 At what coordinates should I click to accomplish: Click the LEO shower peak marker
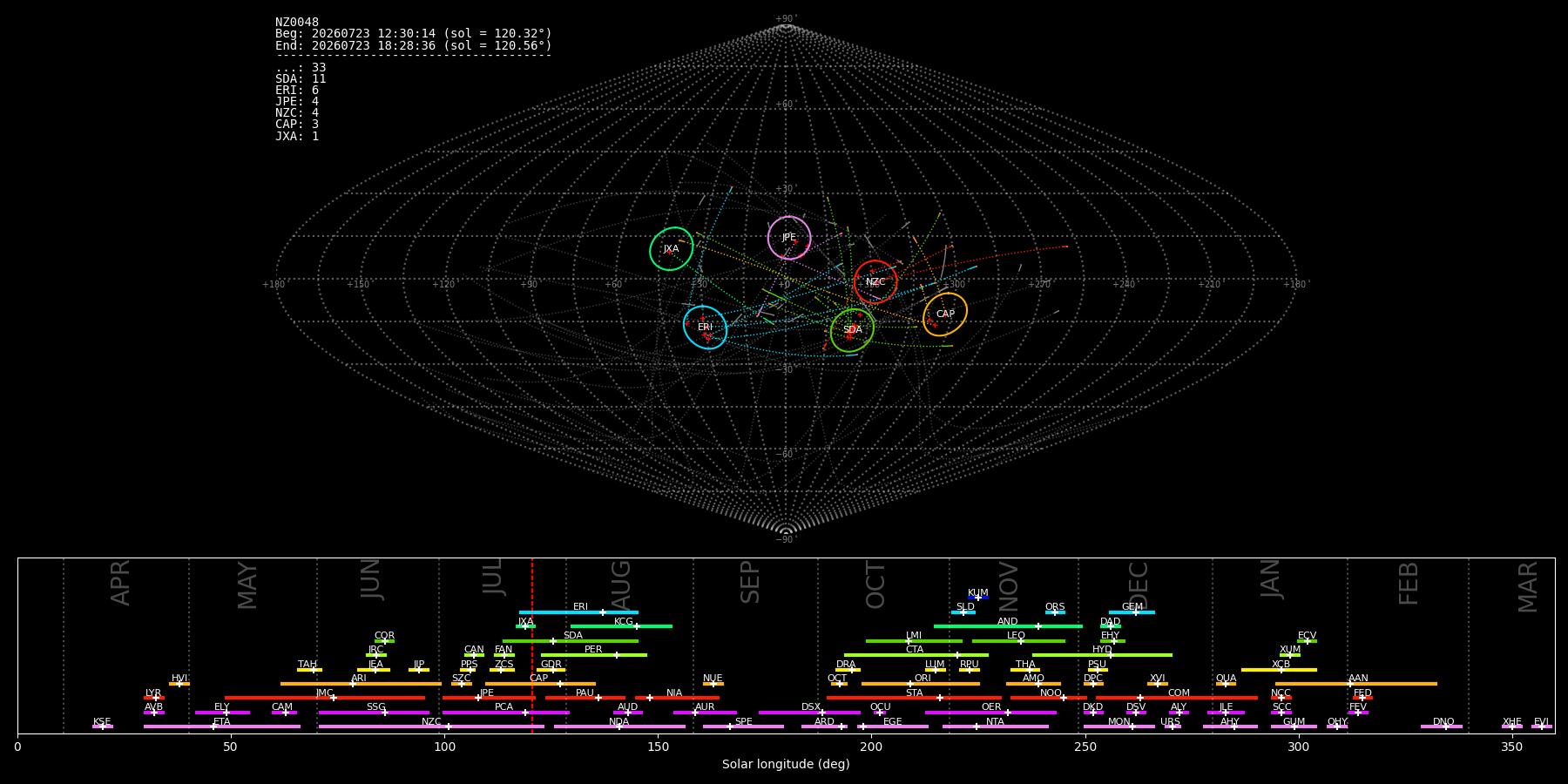(1021, 641)
